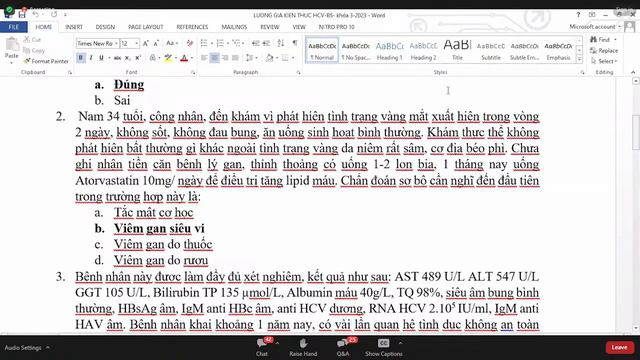Clear all formatting with the eraser icon
Image resolution: width=640 pixels, height=360 pixels.
click(190, 43)
